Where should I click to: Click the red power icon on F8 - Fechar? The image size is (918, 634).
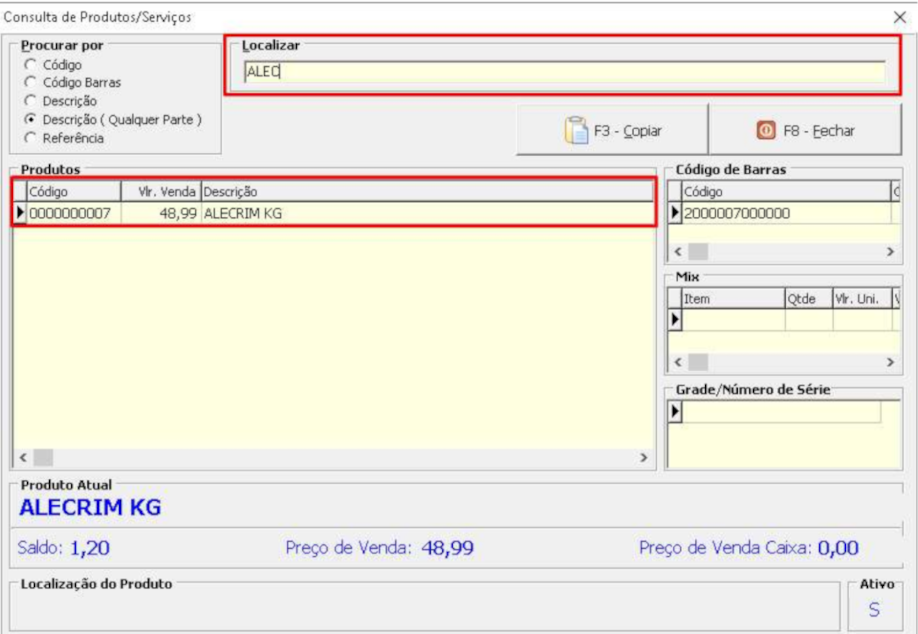766,131
